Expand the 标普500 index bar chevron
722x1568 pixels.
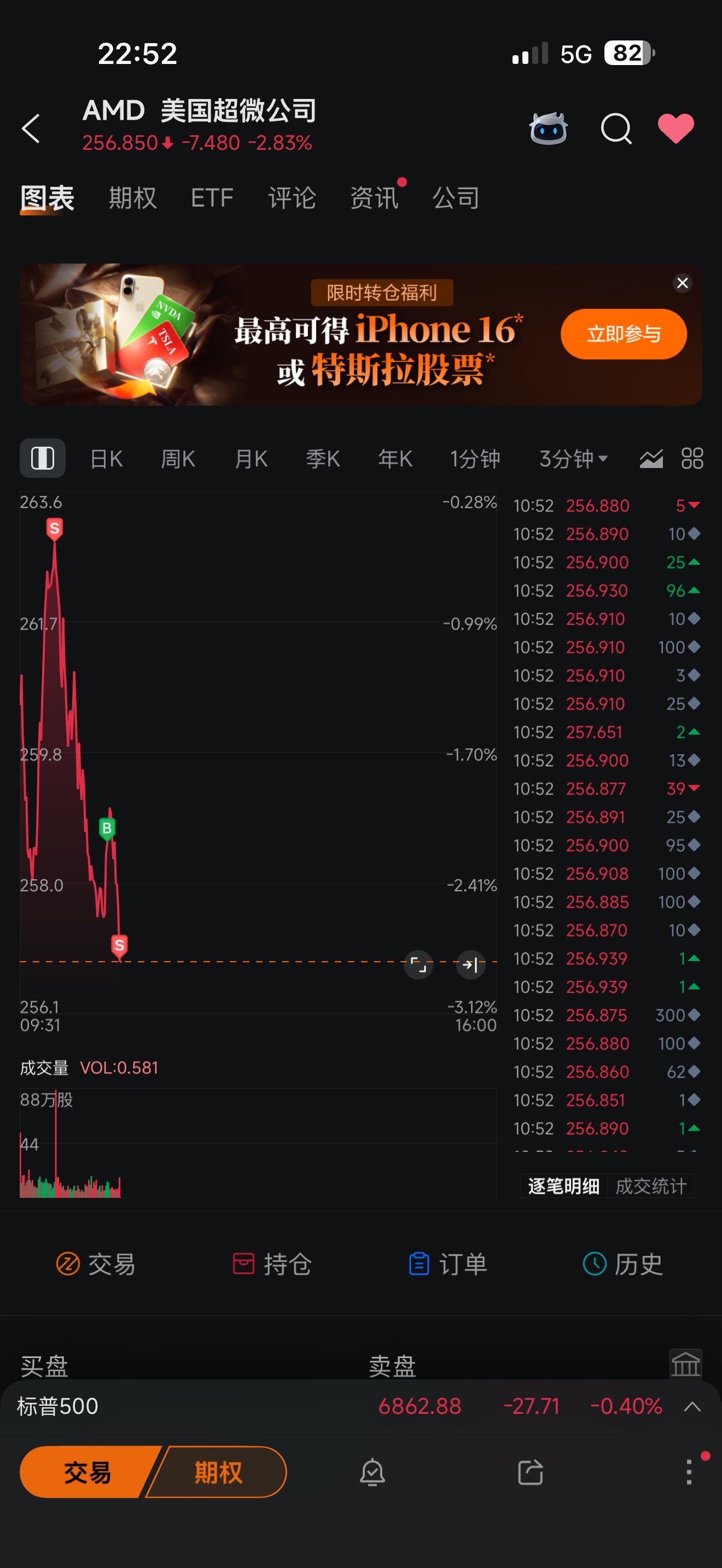coord(692,1406)
